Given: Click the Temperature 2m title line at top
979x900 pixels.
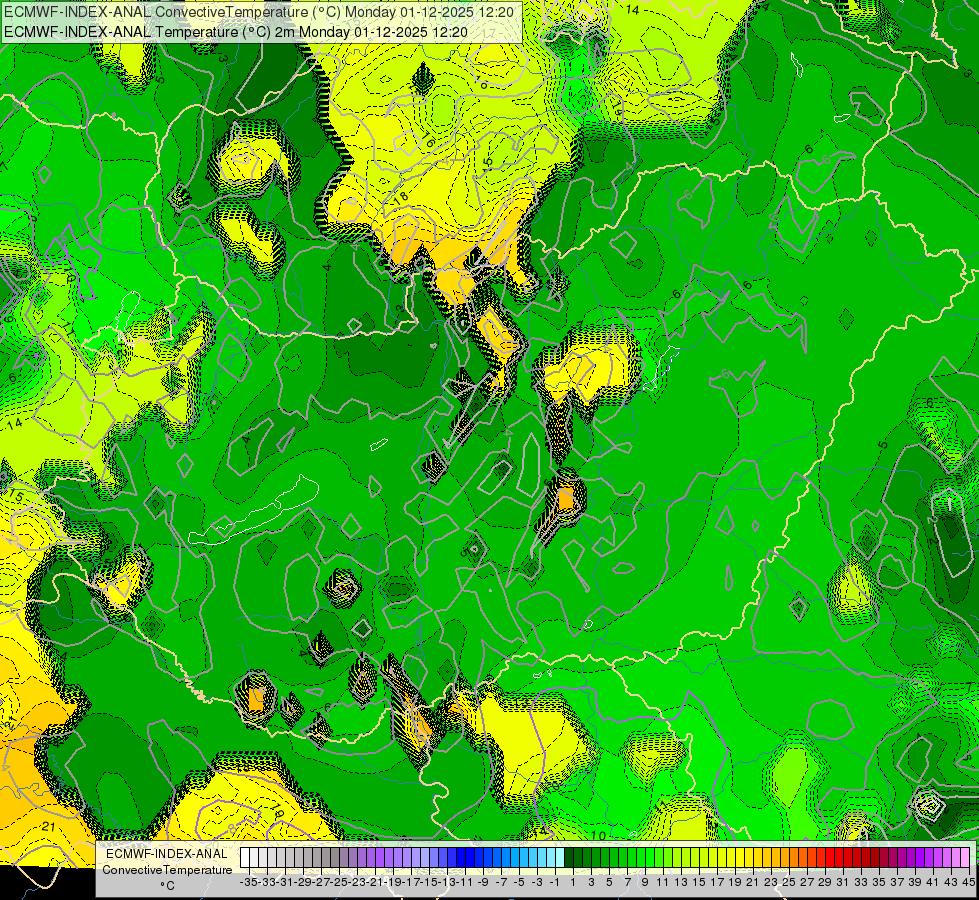Looking at the screenshot, I should [236, 32].
